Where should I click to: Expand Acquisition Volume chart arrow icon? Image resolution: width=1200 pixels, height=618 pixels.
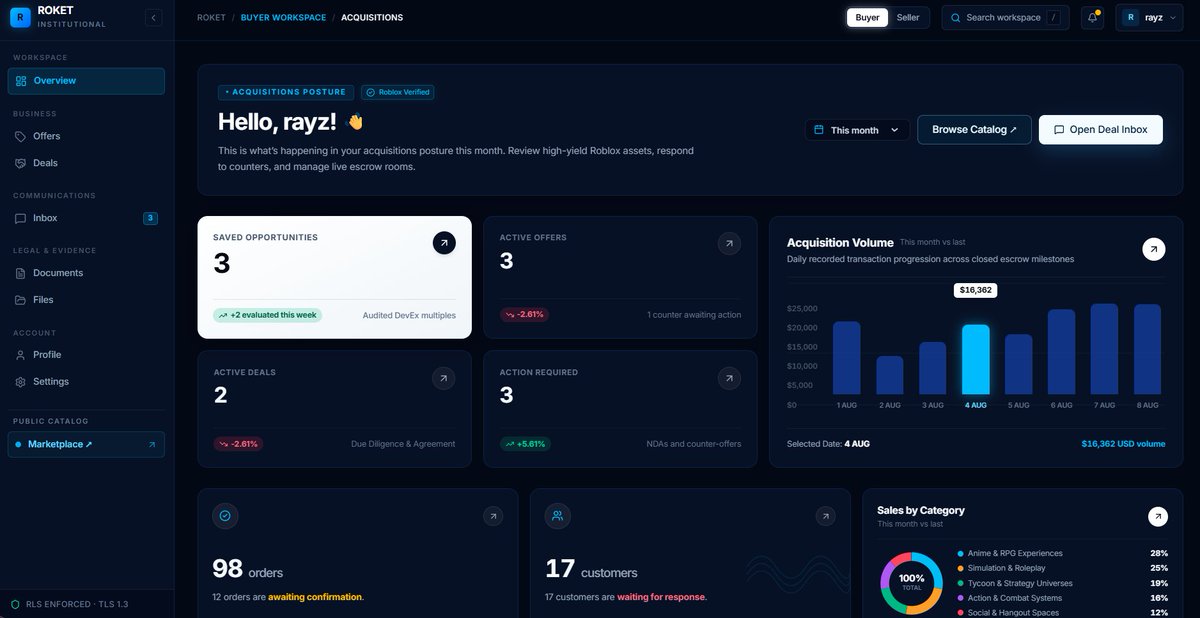pyautogui.click(x=1154, y=249)
